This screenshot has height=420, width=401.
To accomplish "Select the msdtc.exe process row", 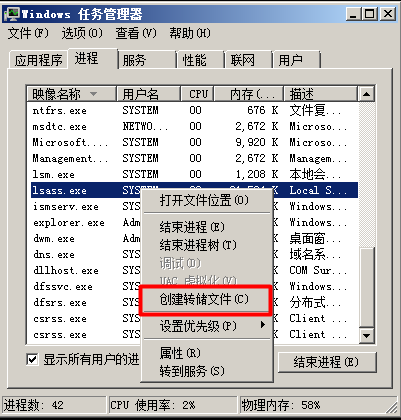I will [194, 126].
